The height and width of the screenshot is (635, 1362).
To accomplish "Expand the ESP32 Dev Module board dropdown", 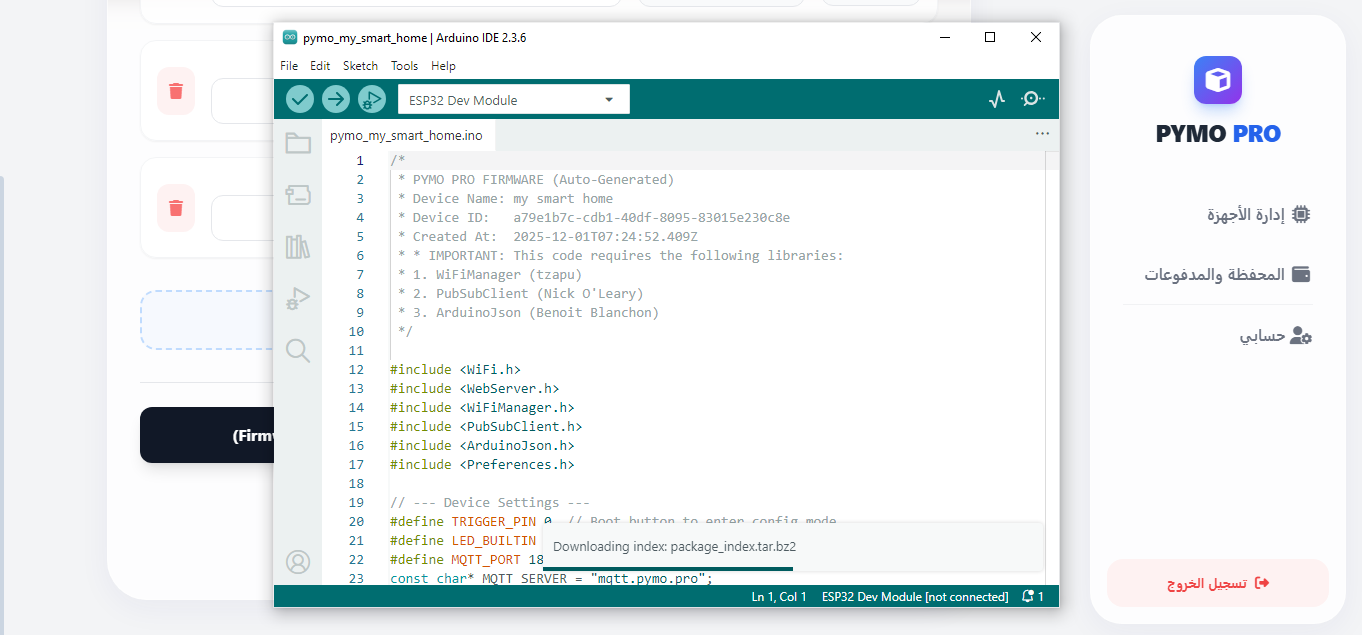I will (x=513, y=100).
